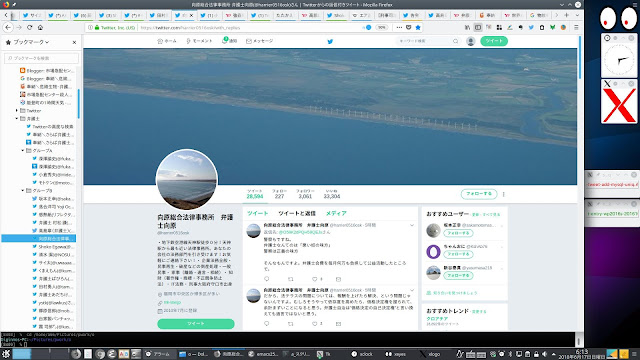The width and height of the screenshot is (640, 360).
Task: Focus the Twitter keyword search box
Action: tap(428, 41)
